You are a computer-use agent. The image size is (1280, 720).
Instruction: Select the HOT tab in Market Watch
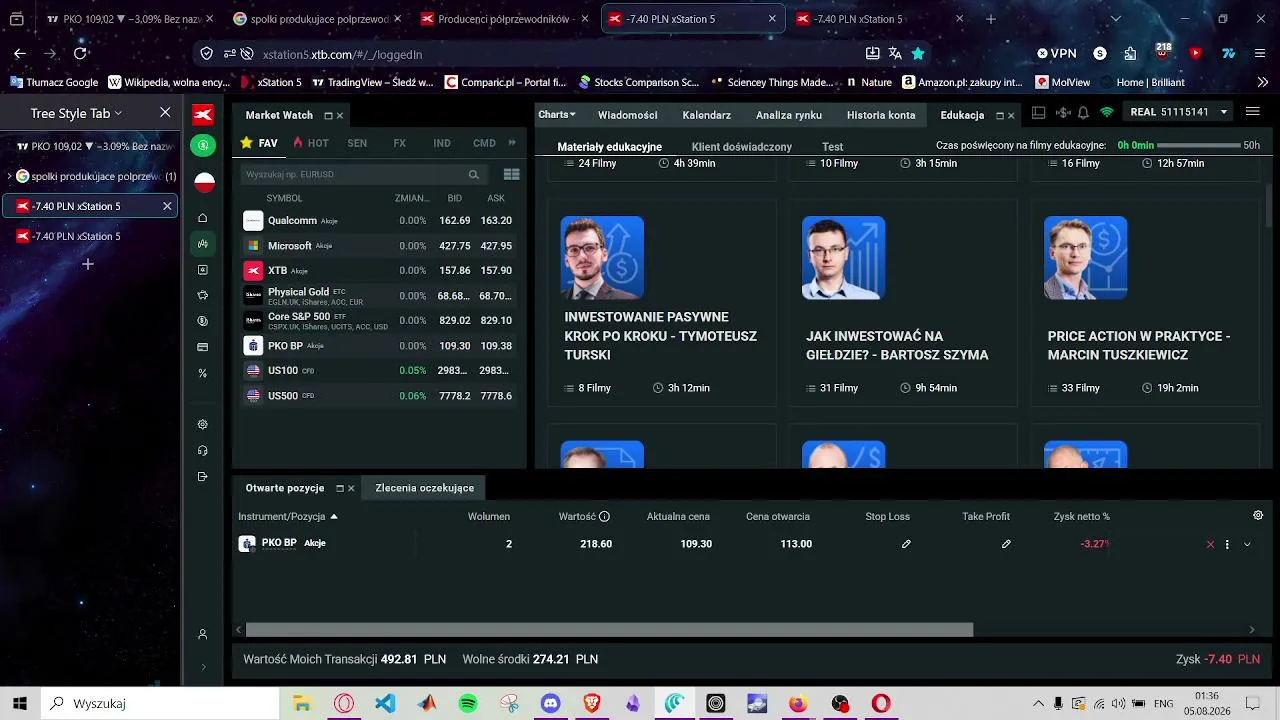(x=311, y=143)
